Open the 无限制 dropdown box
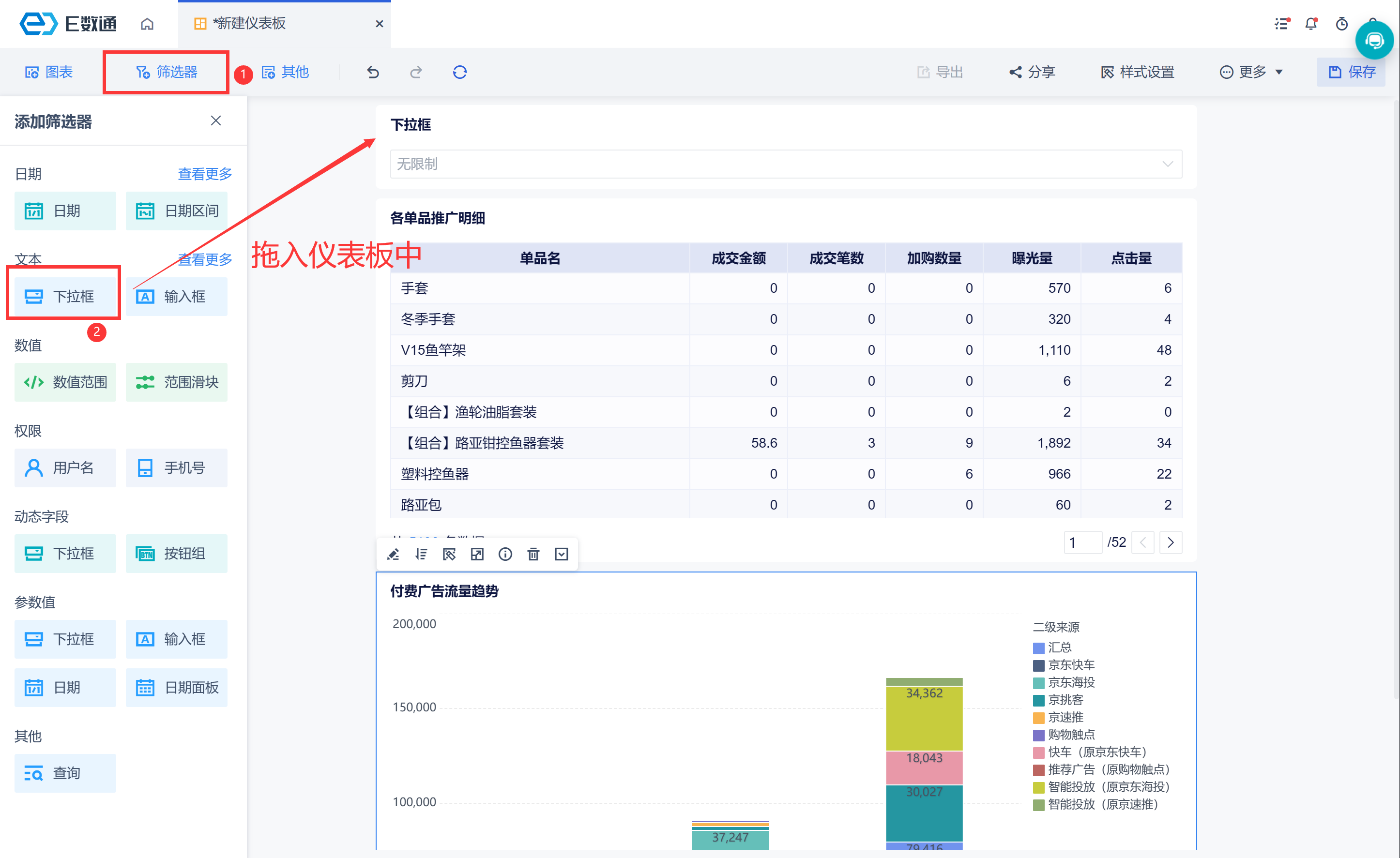 786,164
